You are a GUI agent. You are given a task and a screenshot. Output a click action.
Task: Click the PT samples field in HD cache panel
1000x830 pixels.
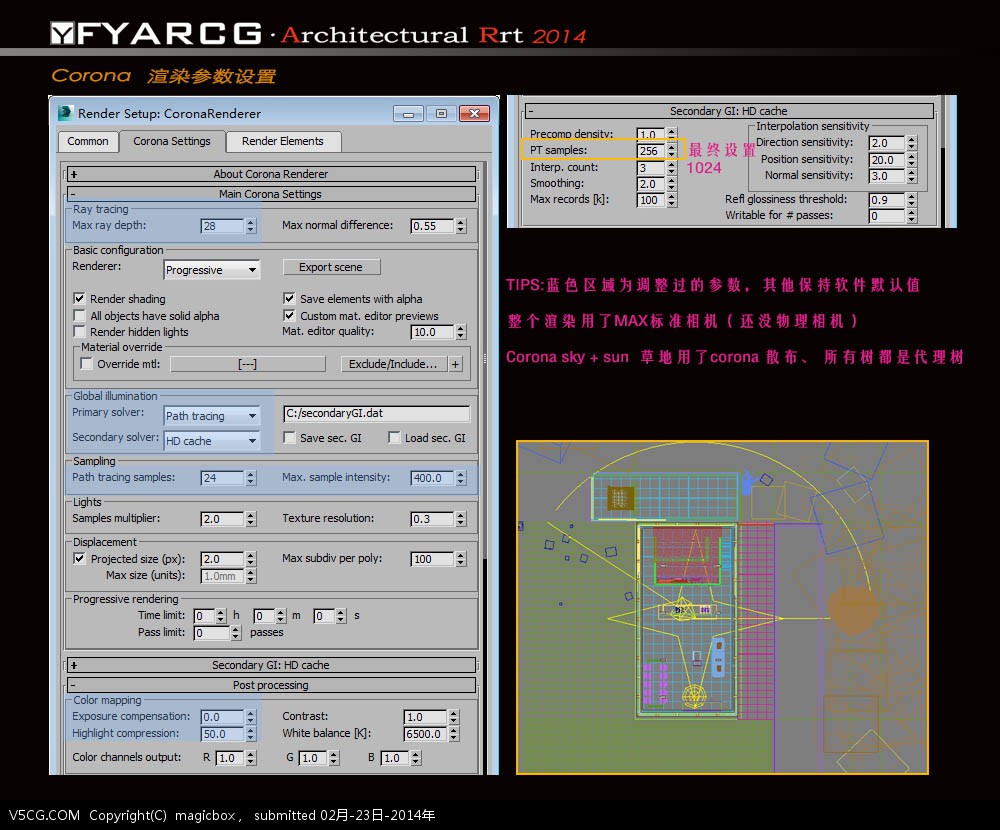pyautogui.click(x=651, y=151)
